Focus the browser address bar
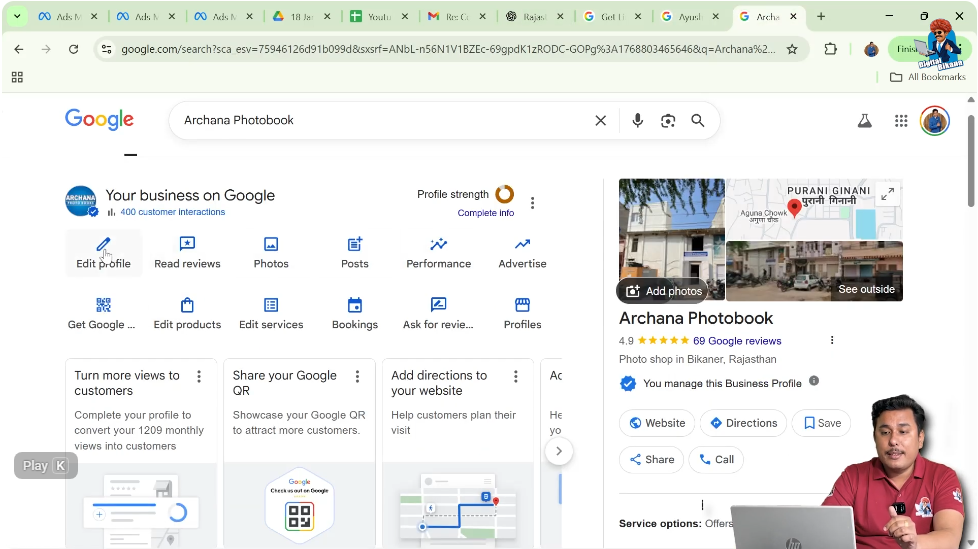 click(448, 49)
